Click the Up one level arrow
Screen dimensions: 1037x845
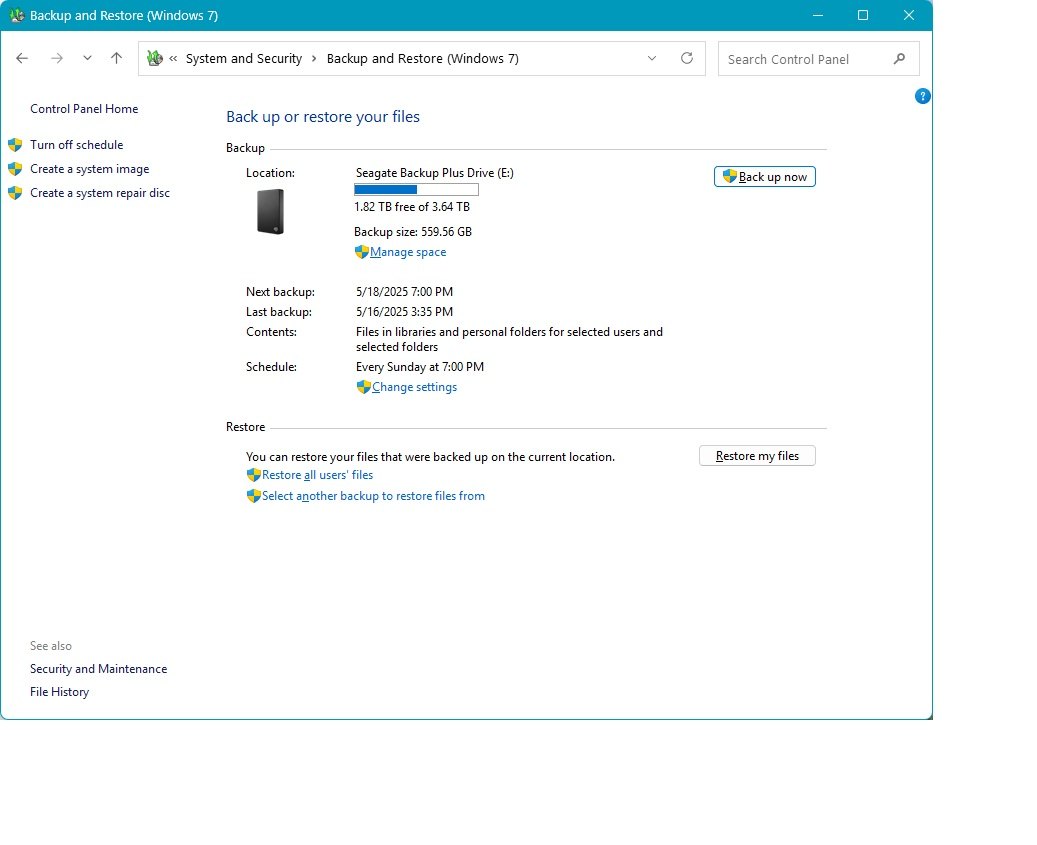pyautogui.click(x=116, y=58)
